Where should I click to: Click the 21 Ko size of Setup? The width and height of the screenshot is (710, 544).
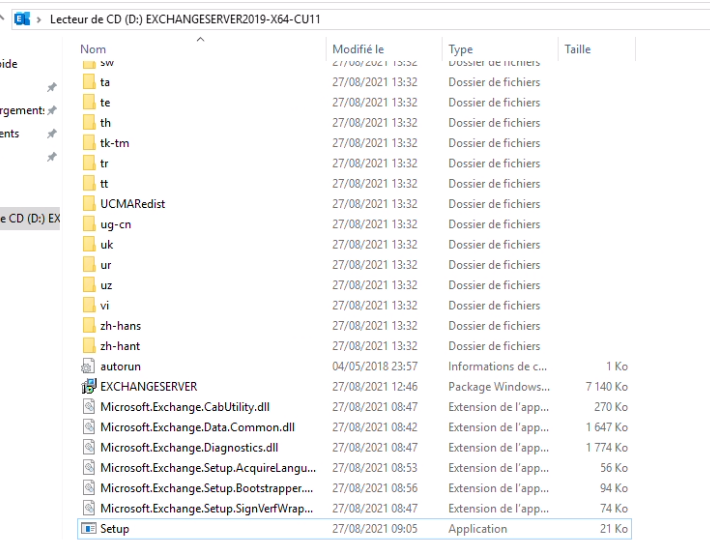coord(614,529)
